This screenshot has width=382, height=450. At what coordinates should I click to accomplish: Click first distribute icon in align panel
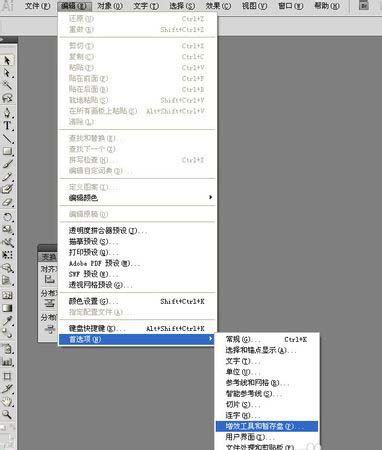click(x=50, y=303)
